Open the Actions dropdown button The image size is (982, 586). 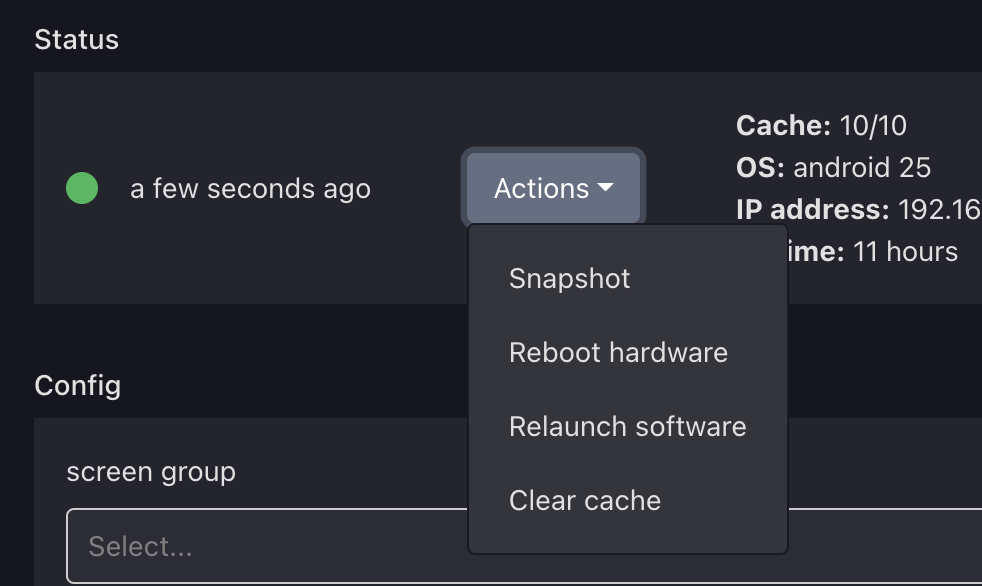pos(553,188)
